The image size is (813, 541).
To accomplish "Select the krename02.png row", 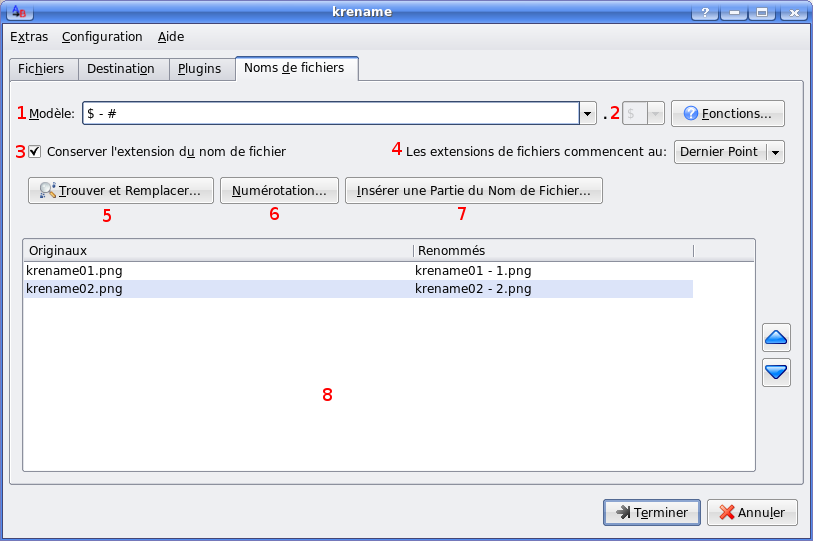I will point(359,289).
